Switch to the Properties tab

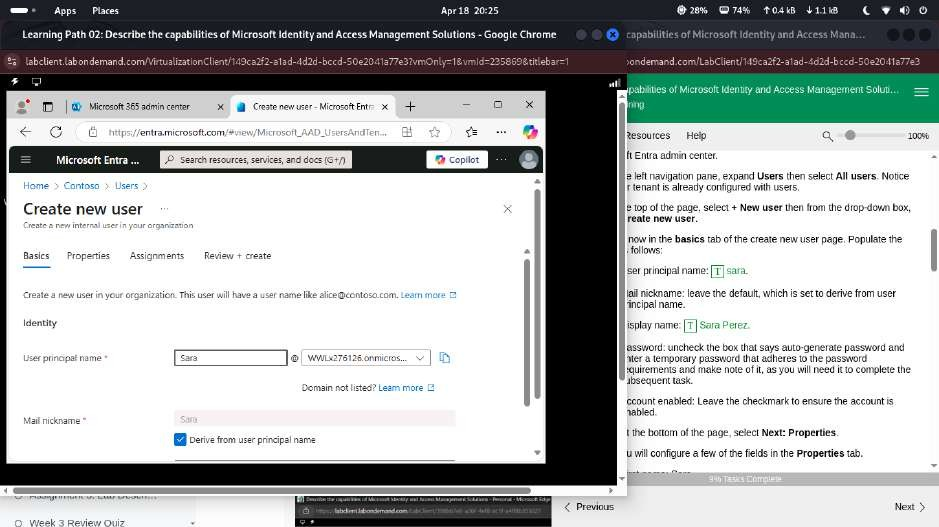click(x=88, y=256)
